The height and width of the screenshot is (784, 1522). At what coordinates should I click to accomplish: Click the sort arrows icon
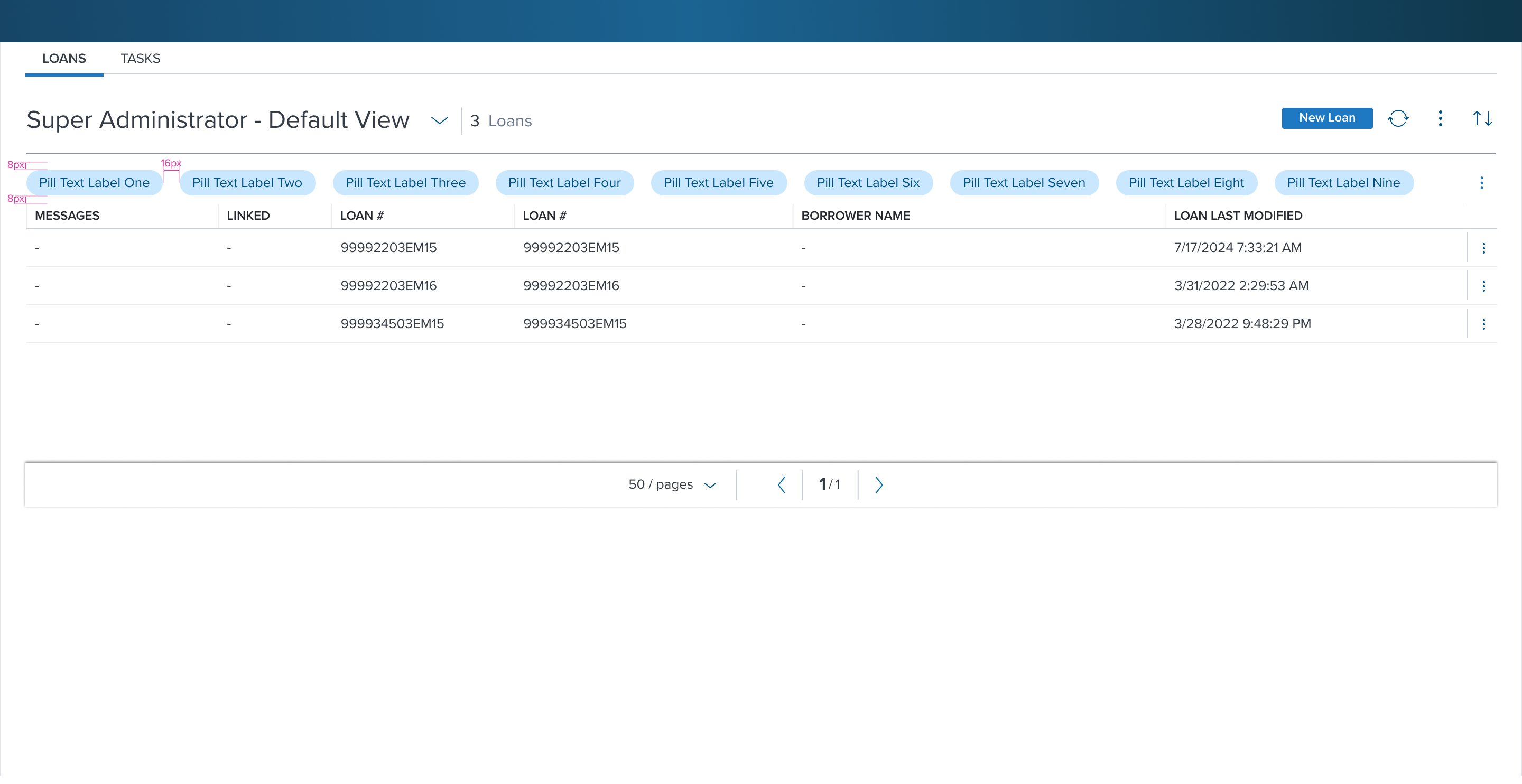tap(1482, 118)
